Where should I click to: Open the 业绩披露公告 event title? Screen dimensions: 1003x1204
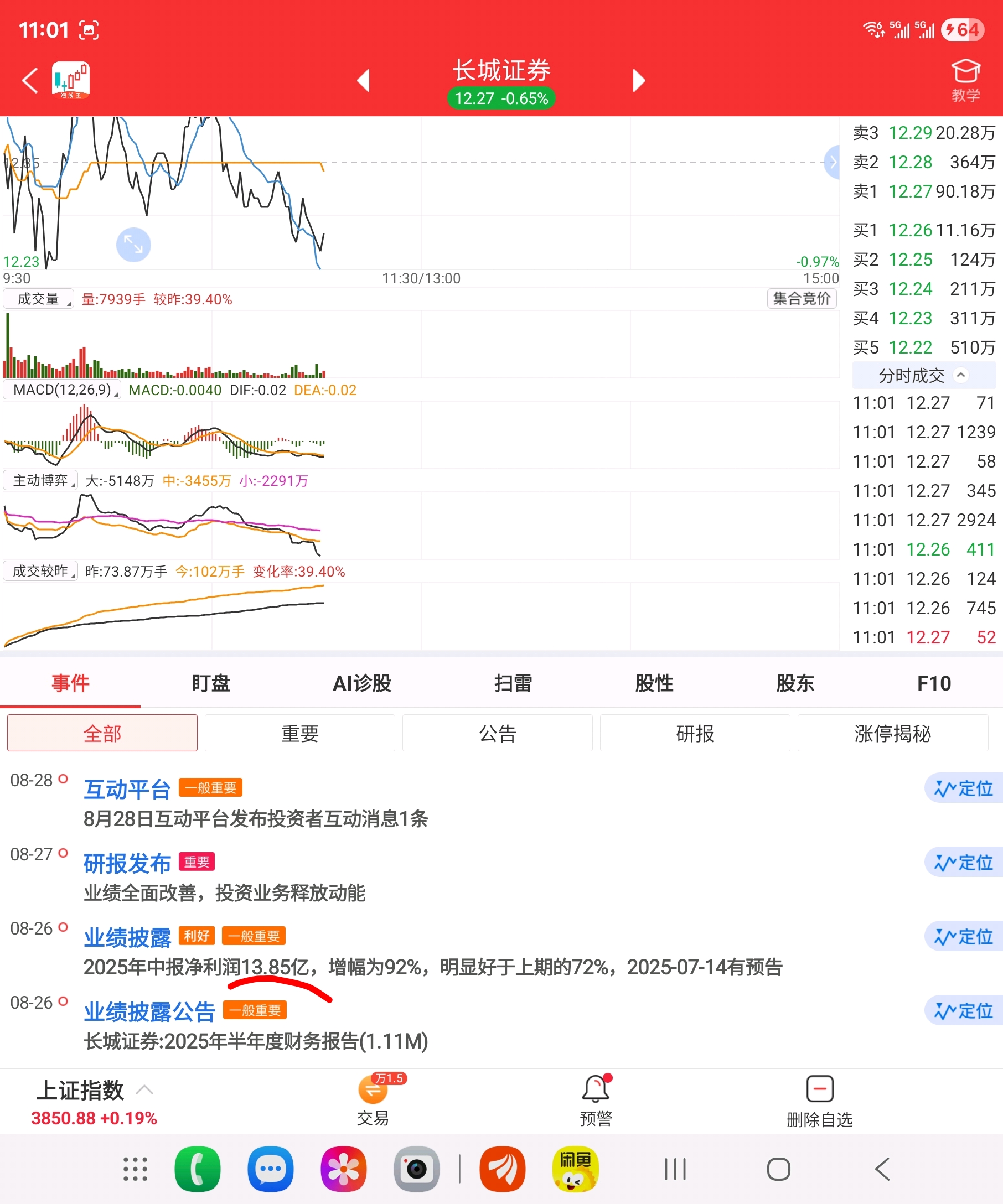(149, 1012)
